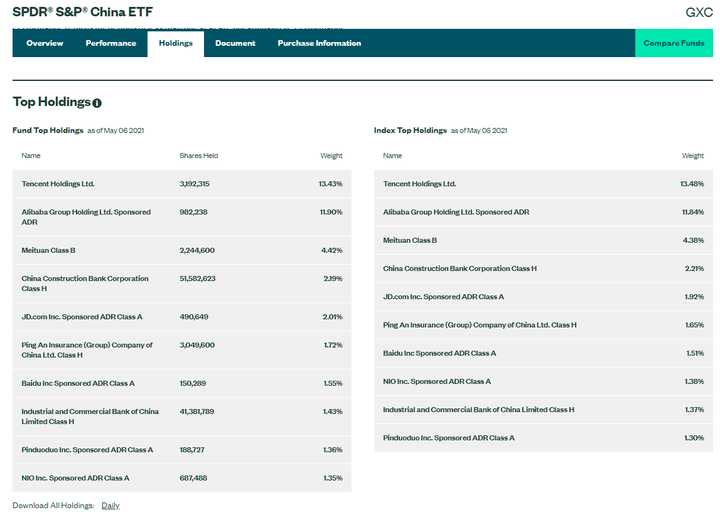The image size is (720, 515).
Task: Select Baidu Inc in Fund holdings
Action: pos(78,383)
